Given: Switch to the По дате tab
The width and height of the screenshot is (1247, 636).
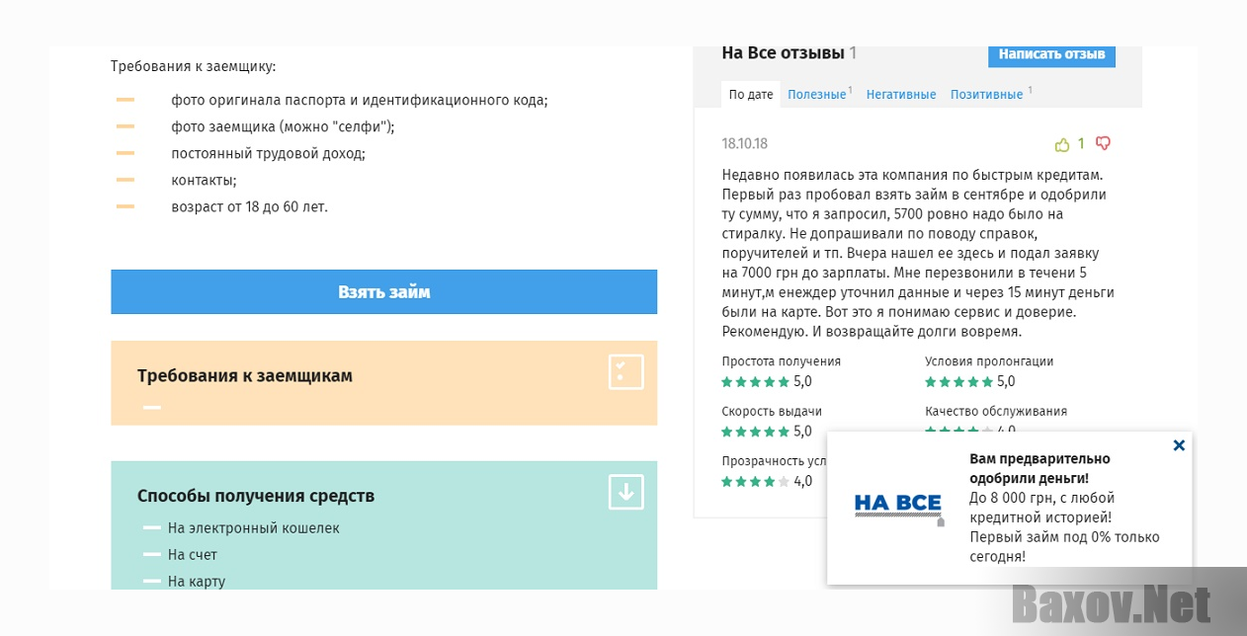Looking at the screenshot, I should coord(751,95).
